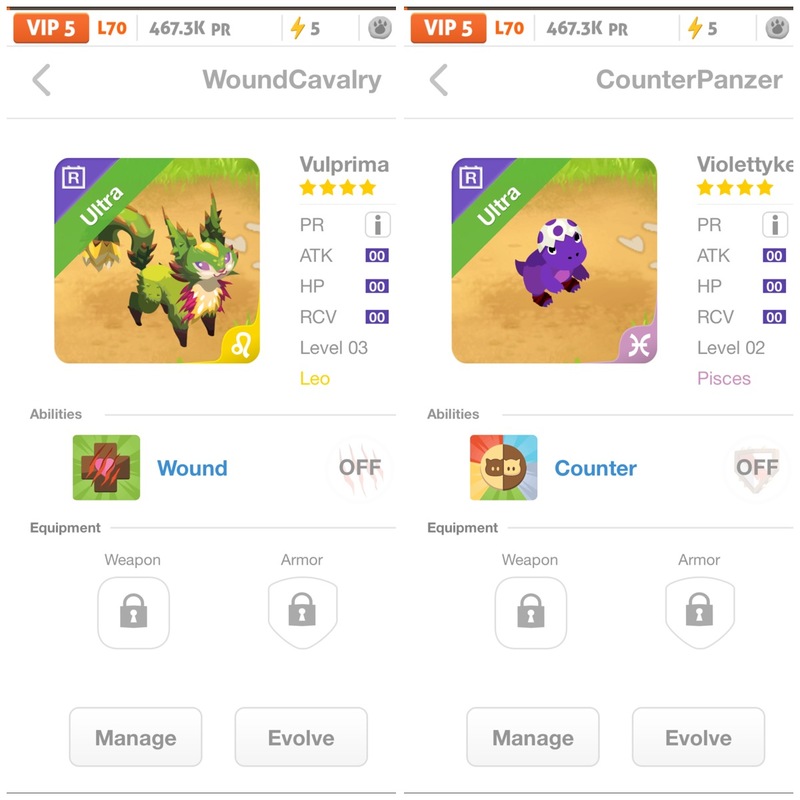Tap the locked Weapon slot on WoundCavalry
This screenshot has width=800, height=800.
coord(134,613)
